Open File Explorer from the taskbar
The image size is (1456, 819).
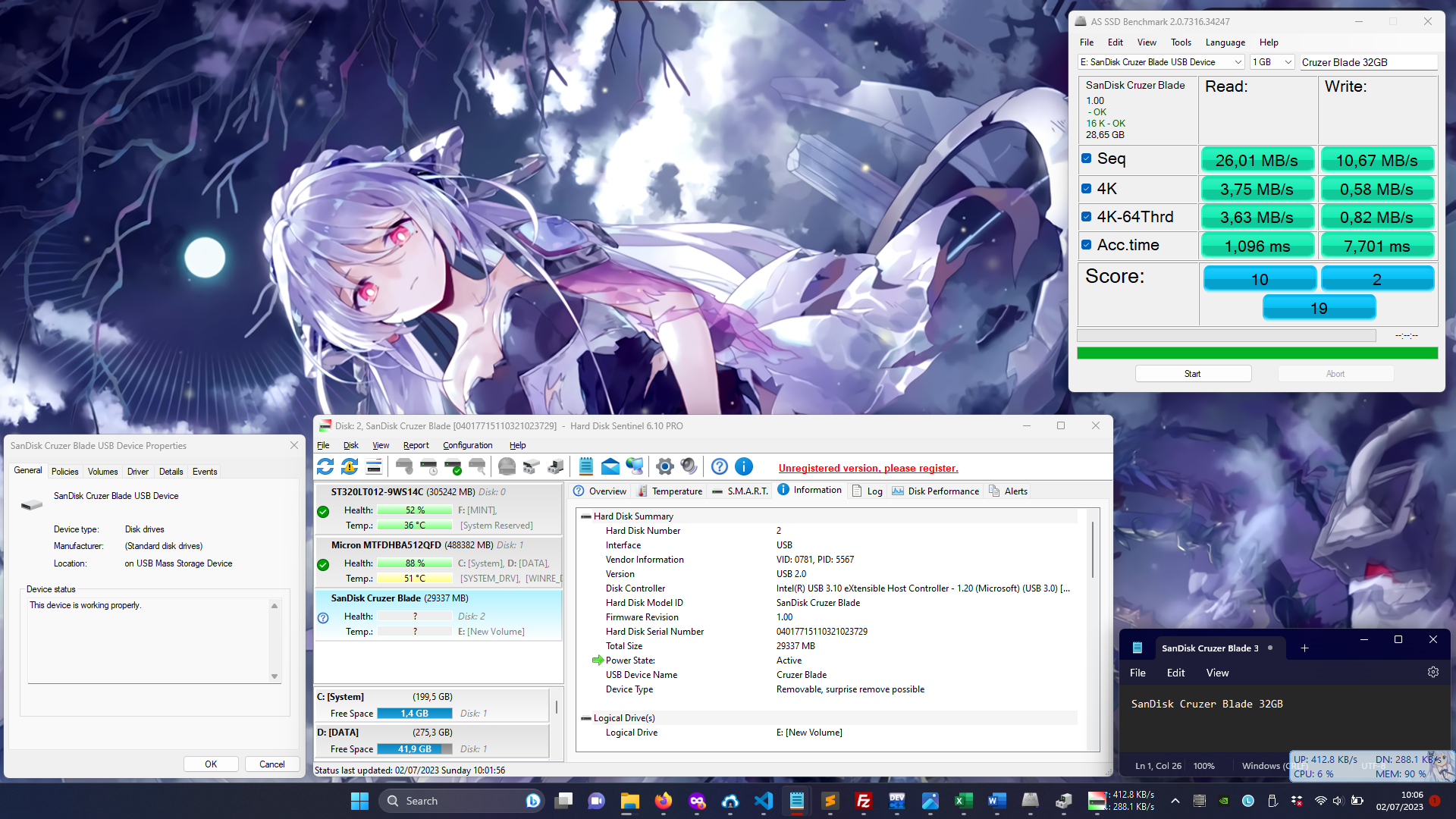coord(630,801)
